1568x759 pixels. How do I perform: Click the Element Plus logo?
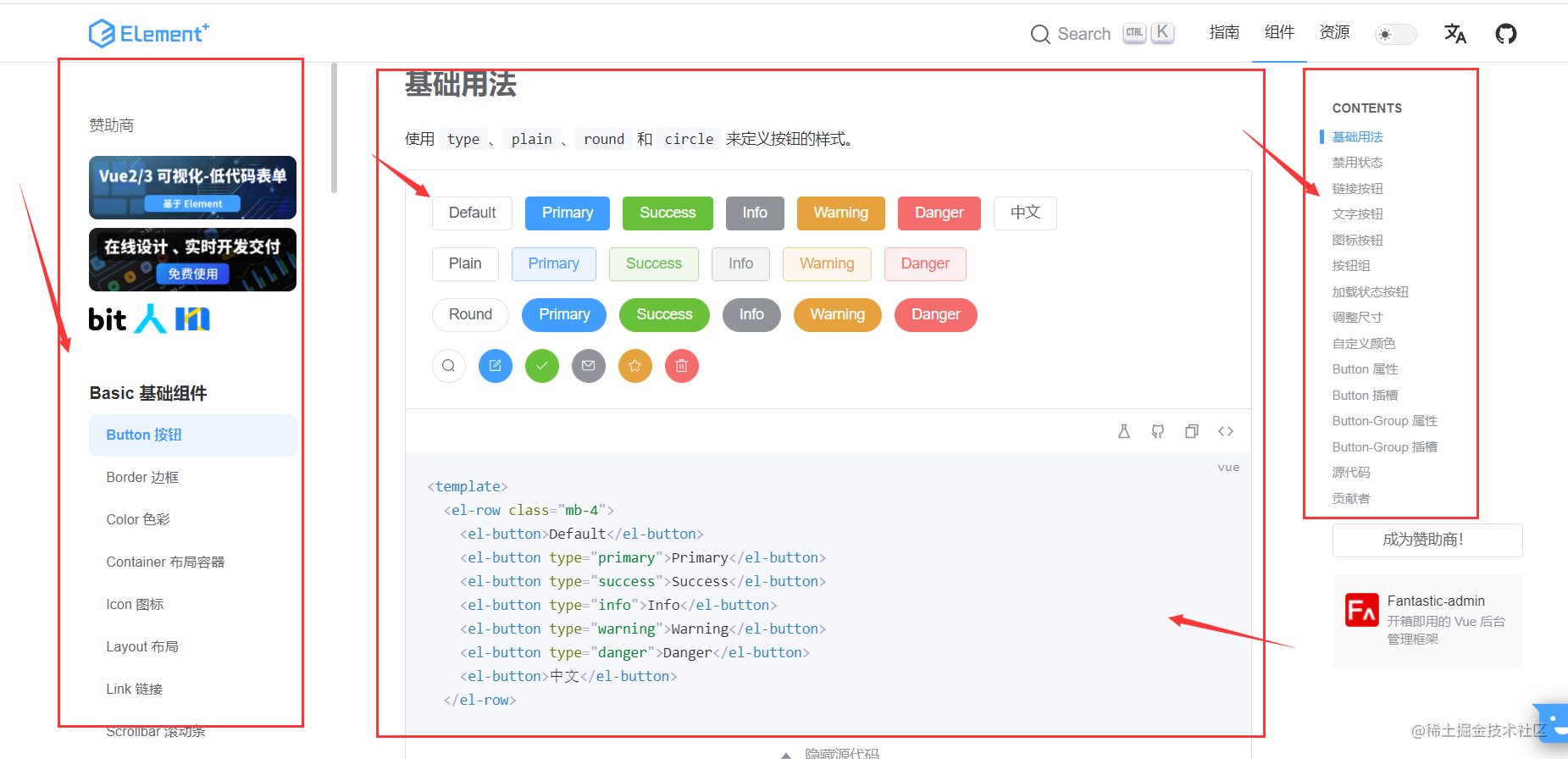[x=149, y=33]
